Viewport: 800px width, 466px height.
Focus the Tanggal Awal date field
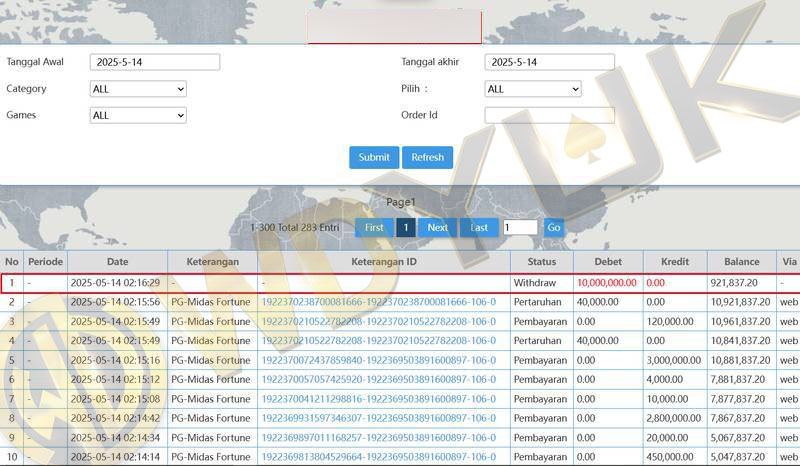tap(155, 62)
